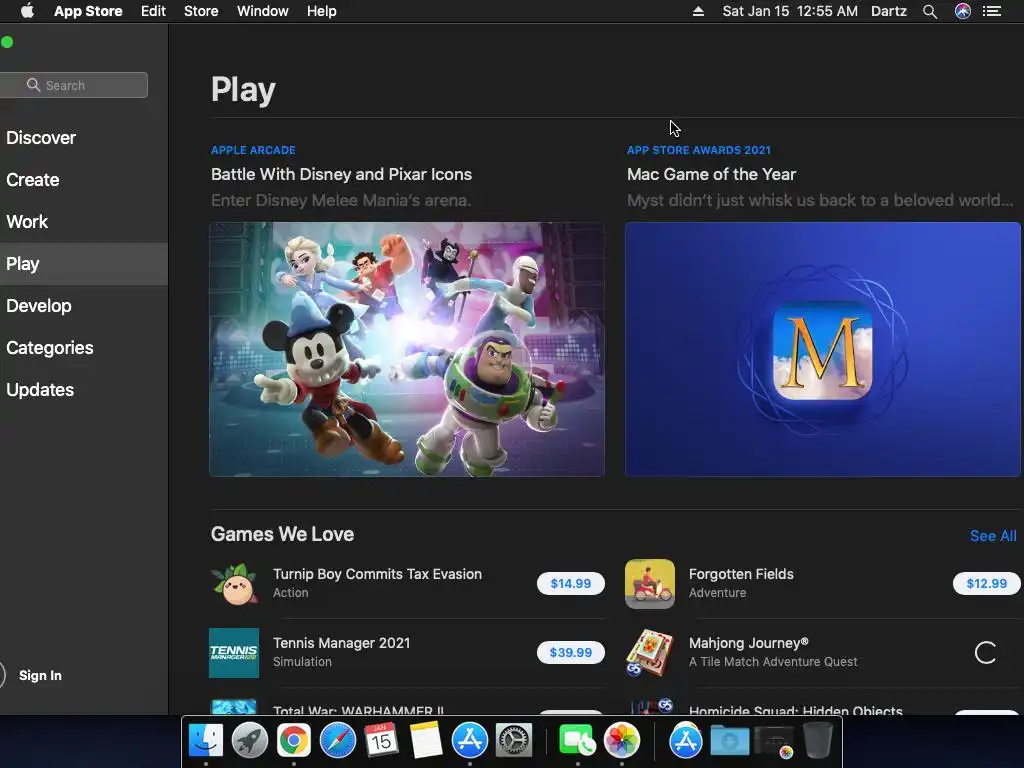1024x768 pixels.
Task: Open Siri from the menu bar
Action: pos(963,11)
